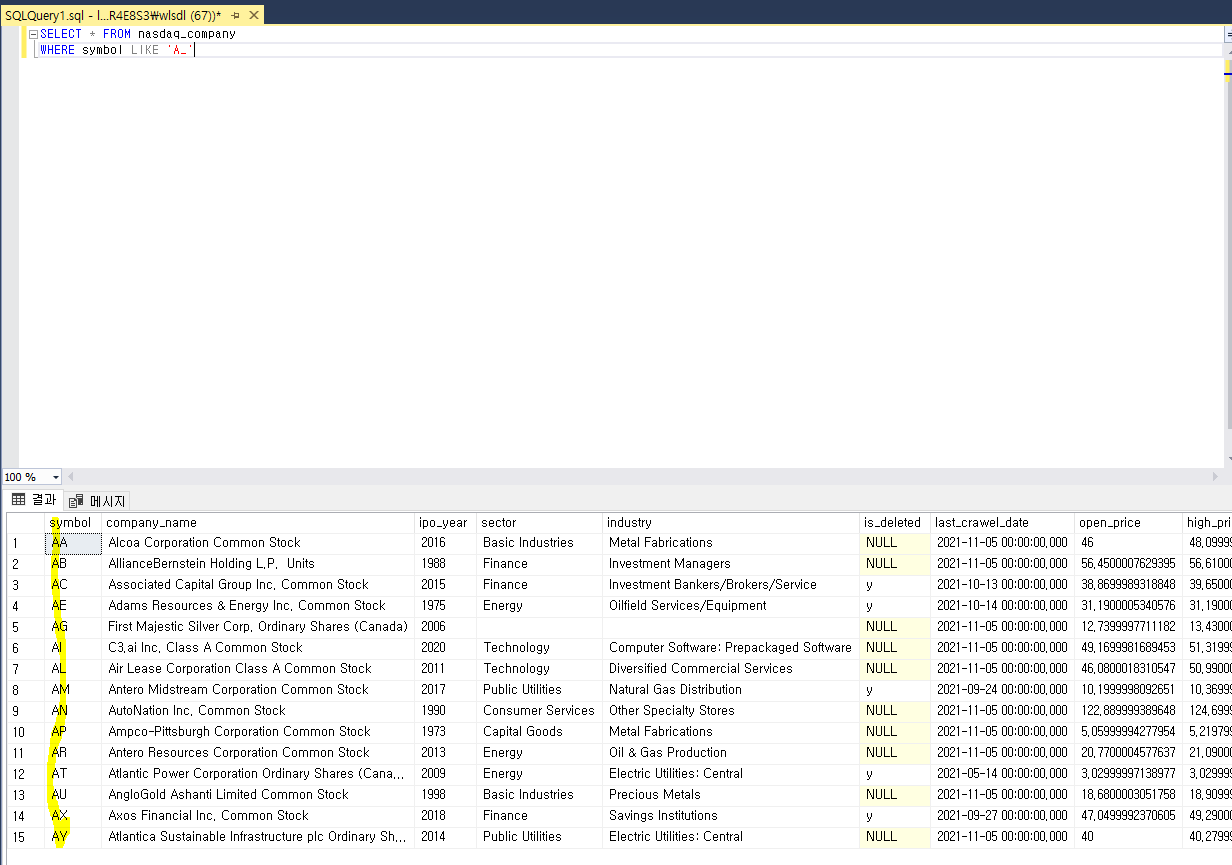
Task: Select the Air Lease Corporation cell
Action: (x=258, y=669)
